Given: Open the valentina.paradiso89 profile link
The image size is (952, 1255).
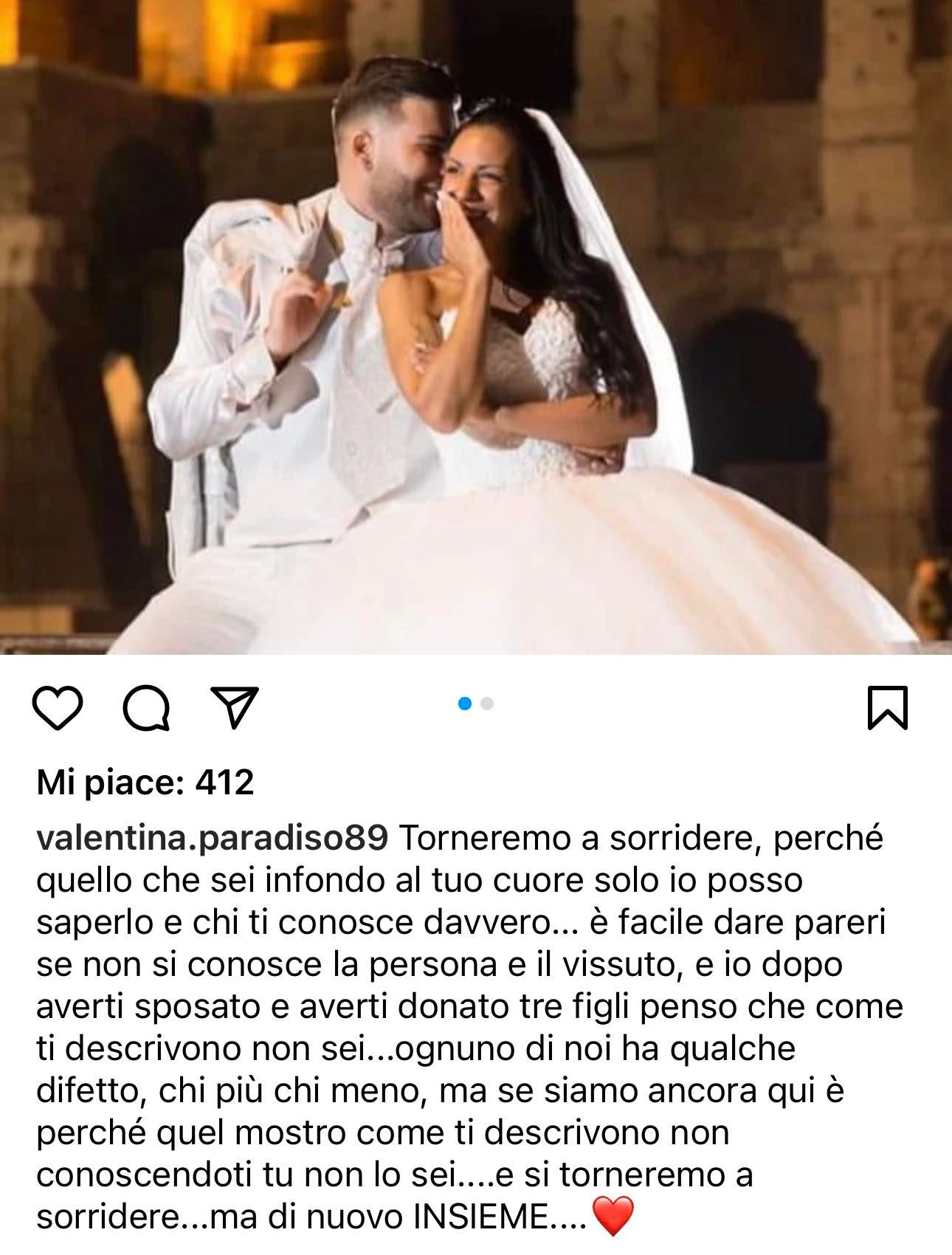Looking at the screenshot, I should click(212, 839).
